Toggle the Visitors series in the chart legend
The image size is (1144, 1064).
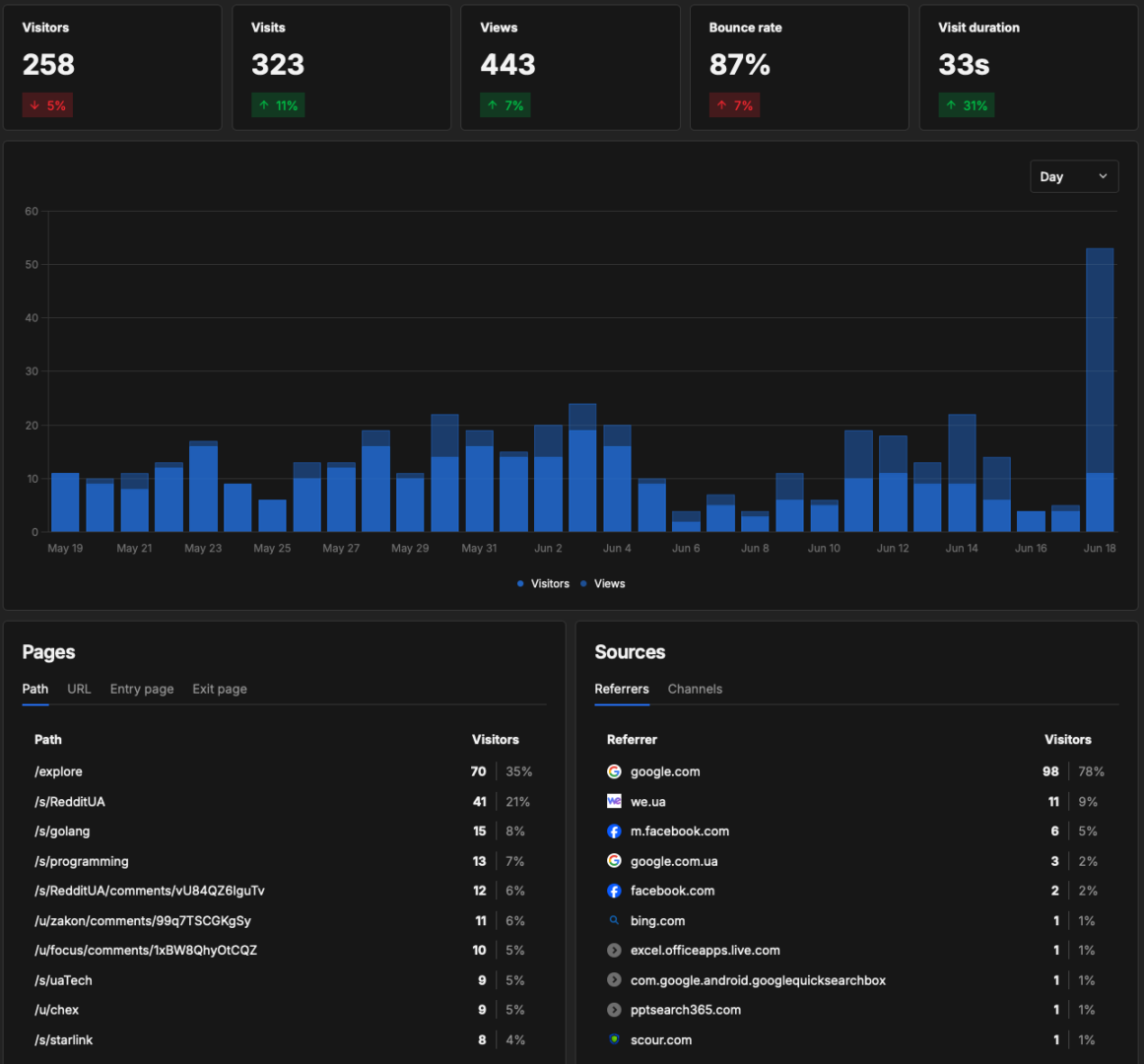tap(543, 583)
